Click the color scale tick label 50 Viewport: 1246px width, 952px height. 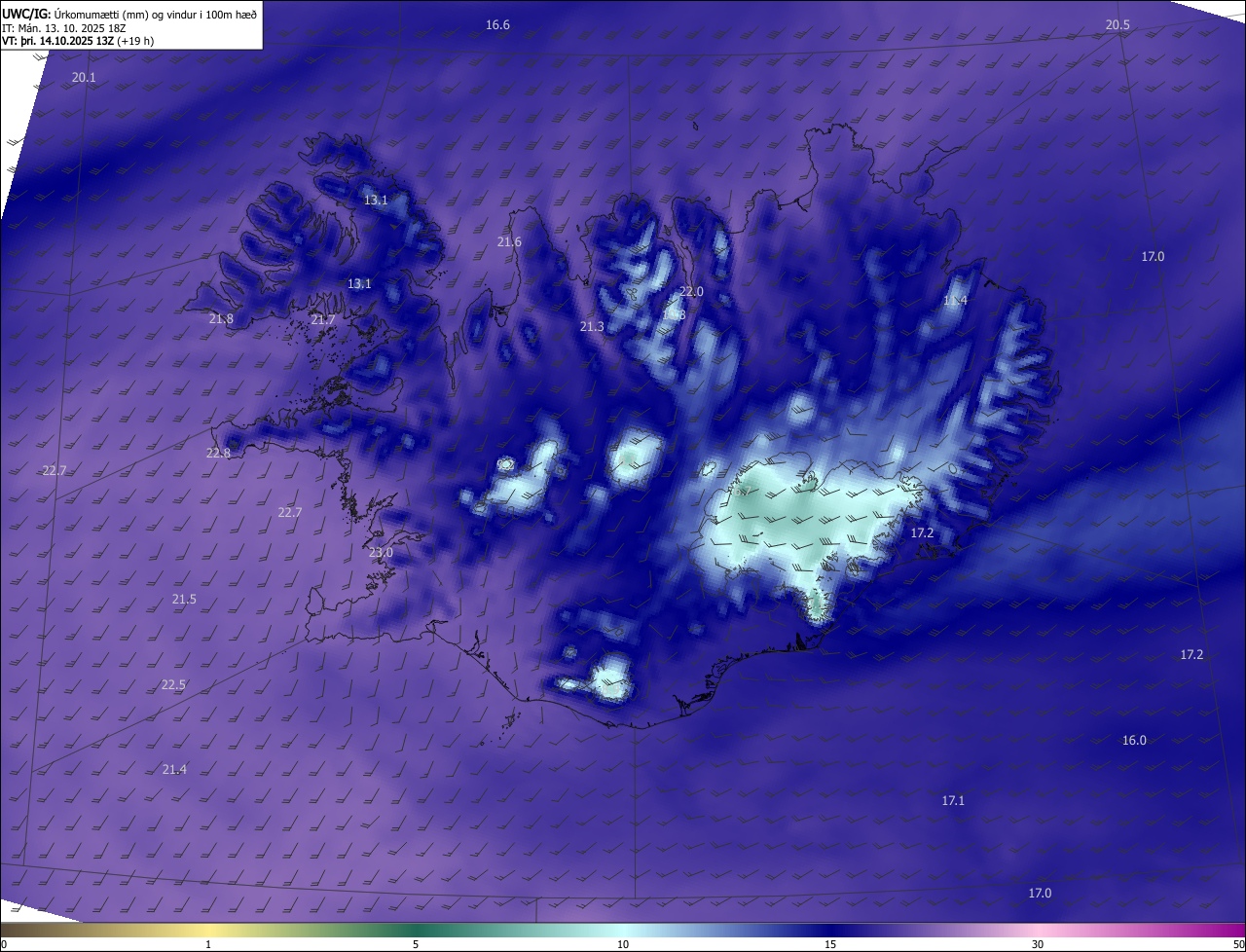[x=1238, y=944]
